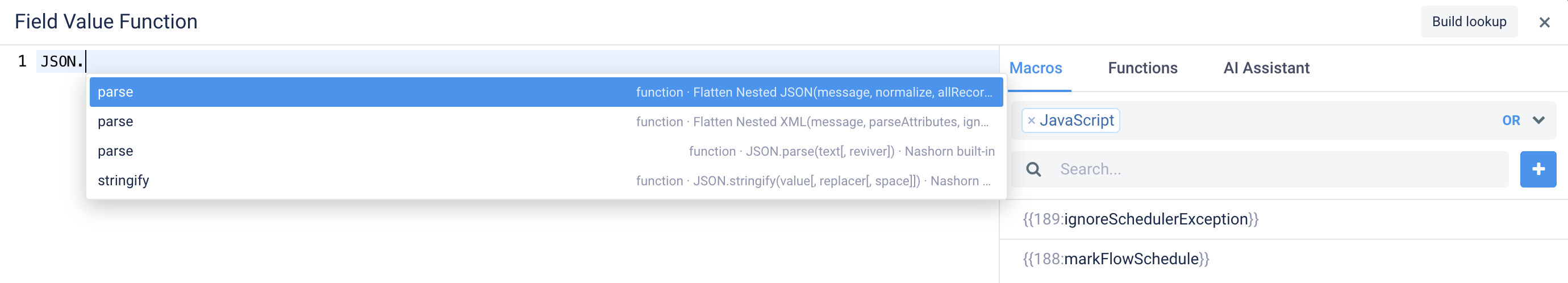This screenshot has height=283, width=1568.
Task: Pick the JSON.parse Nashorn built-in suggestion
Action: click(x=546, y=151)
